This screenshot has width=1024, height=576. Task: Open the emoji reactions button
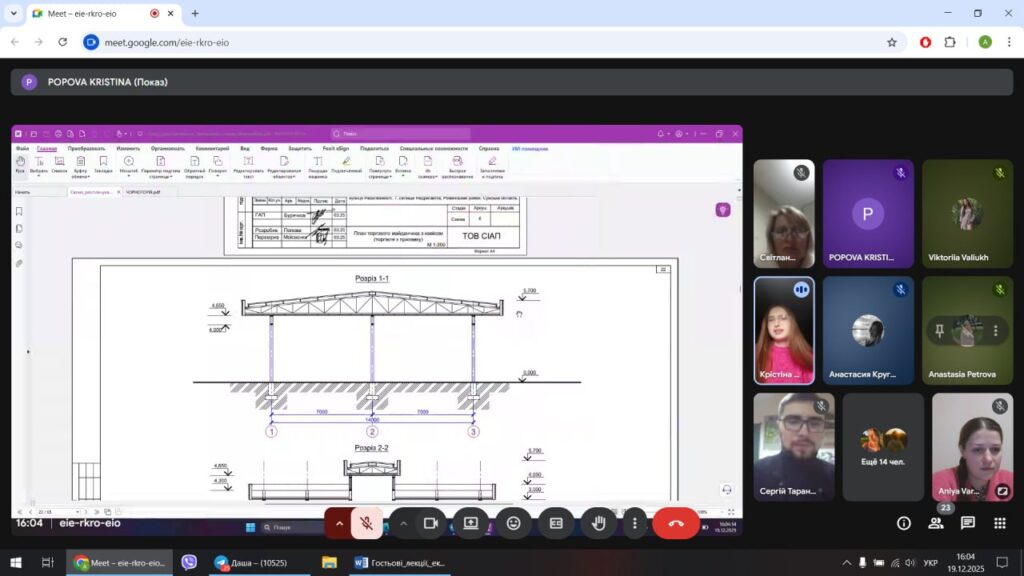[x=514, y=523]
